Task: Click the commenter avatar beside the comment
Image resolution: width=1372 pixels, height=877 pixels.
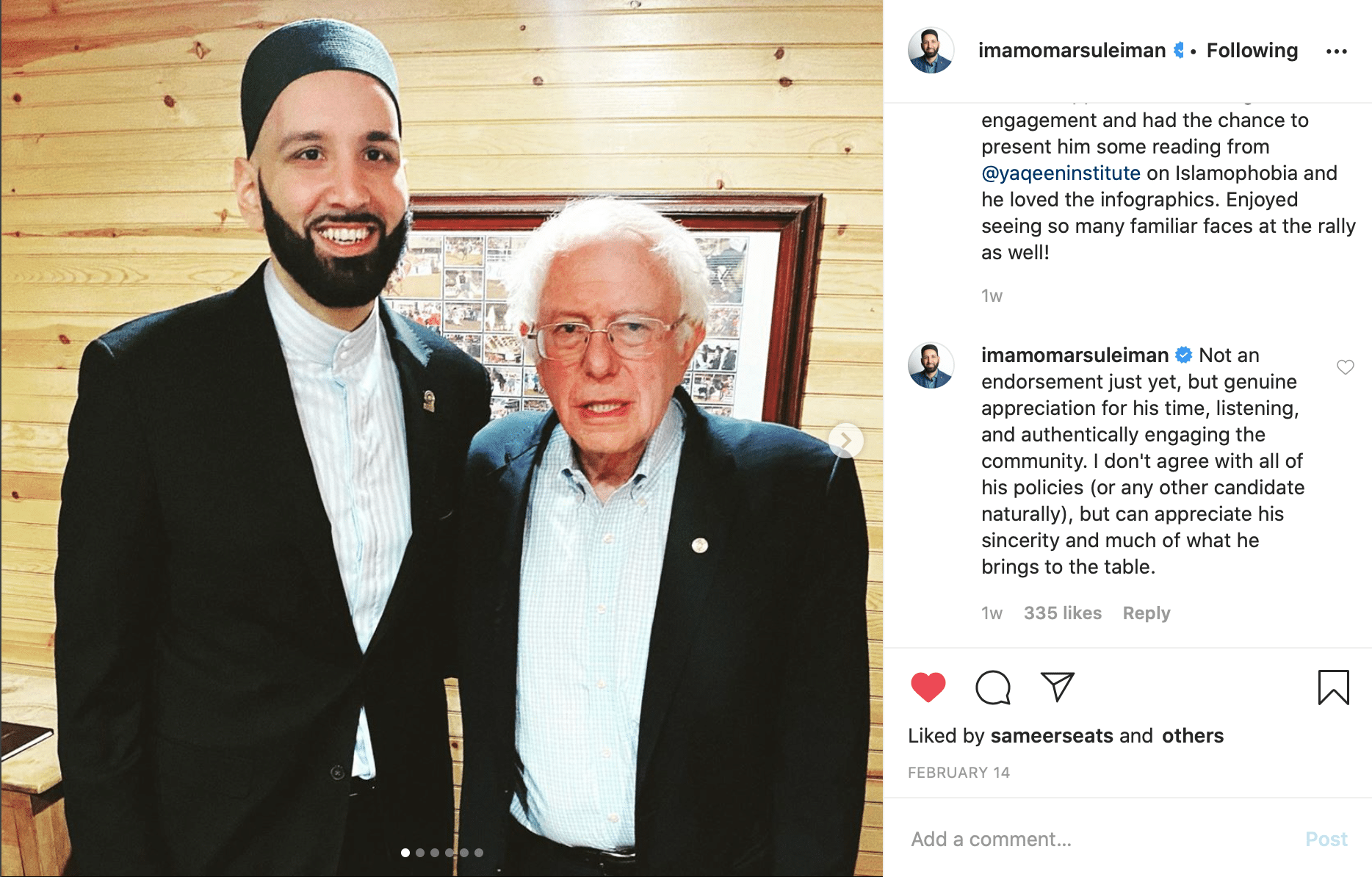Action: tap(931, 365)
